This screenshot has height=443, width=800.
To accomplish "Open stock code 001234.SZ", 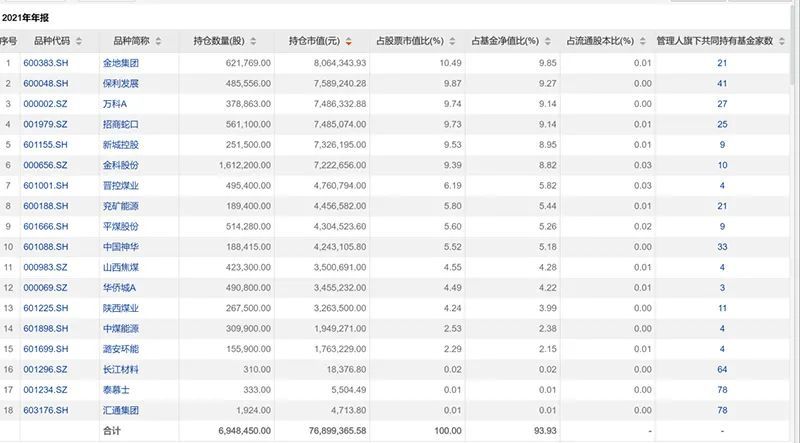I will coord(45,389).
